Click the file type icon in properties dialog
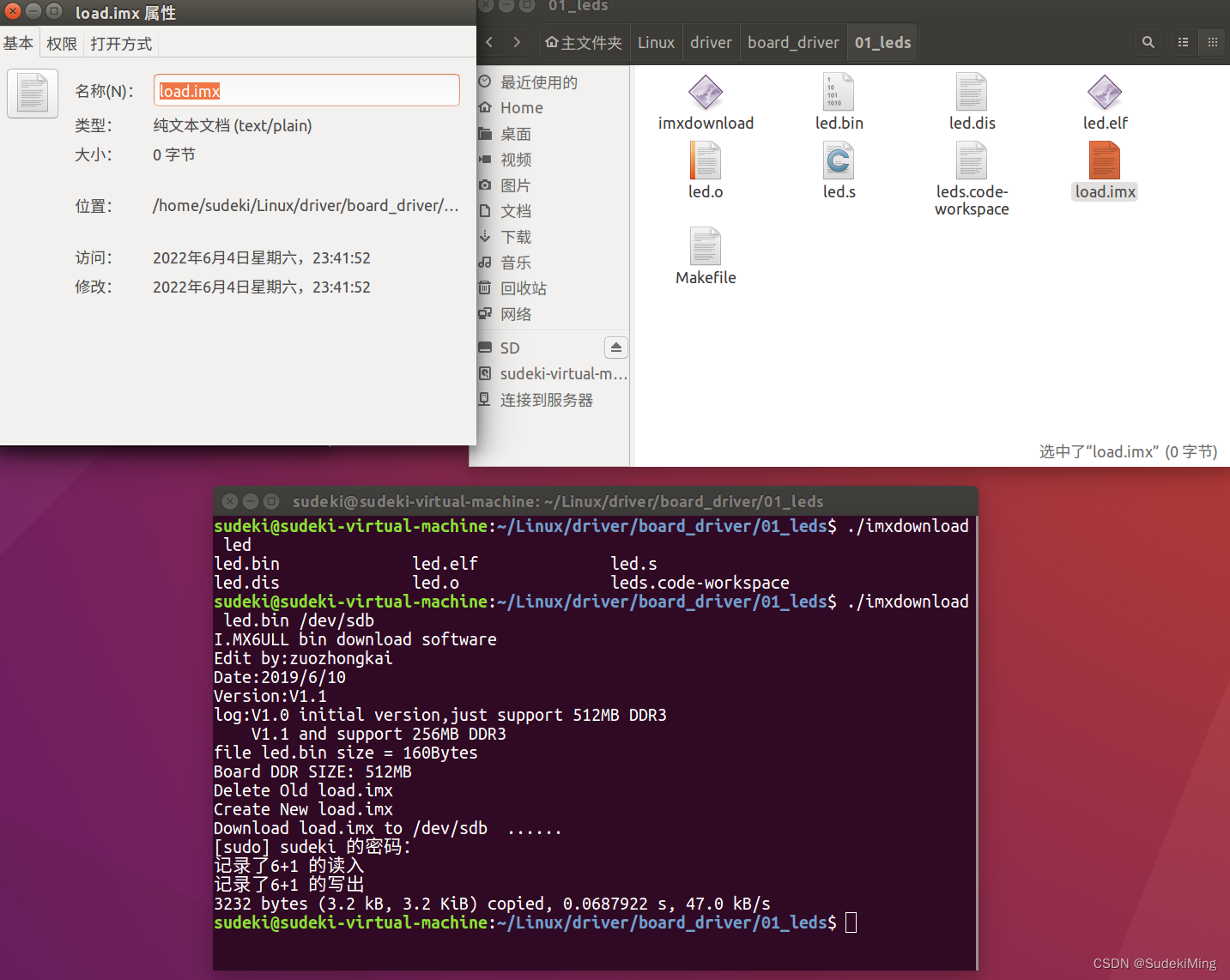This screenshot has width=1230, height=980. point(33,93)
